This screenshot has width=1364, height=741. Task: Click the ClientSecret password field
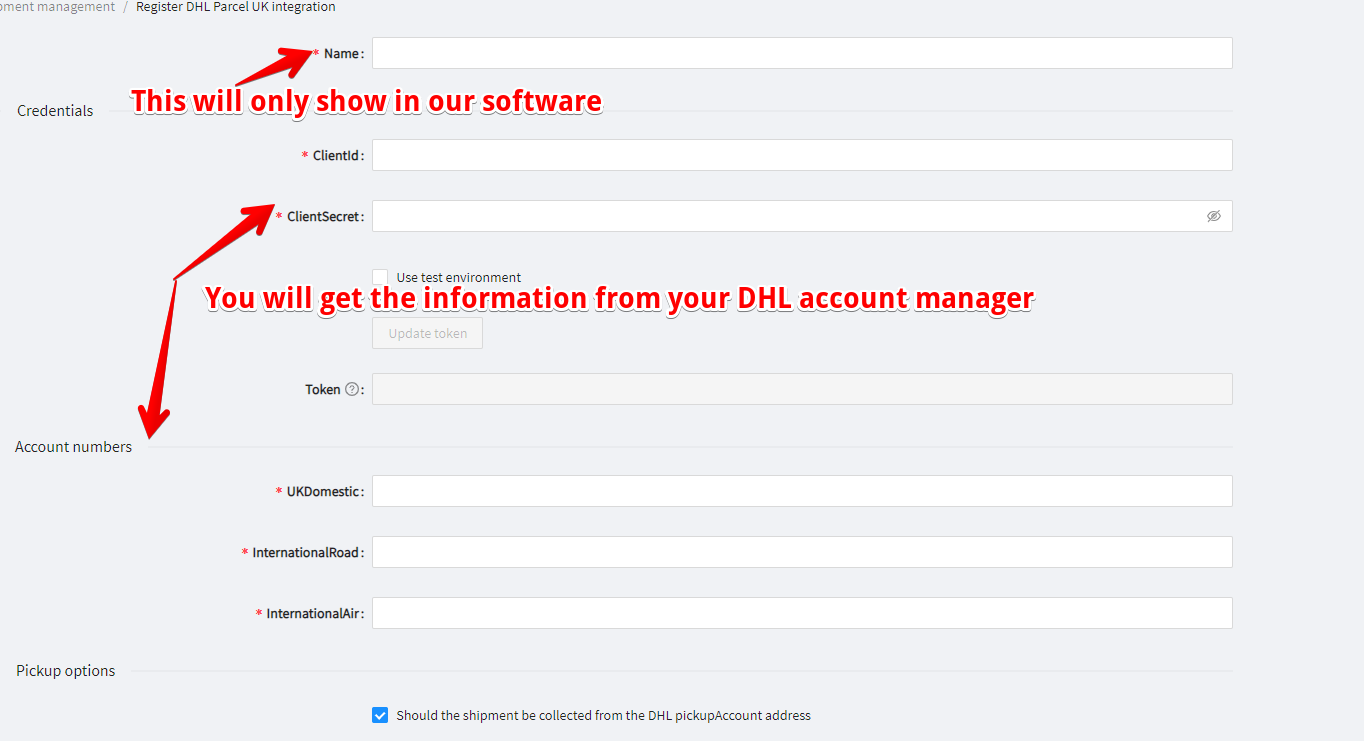point(802,216)
